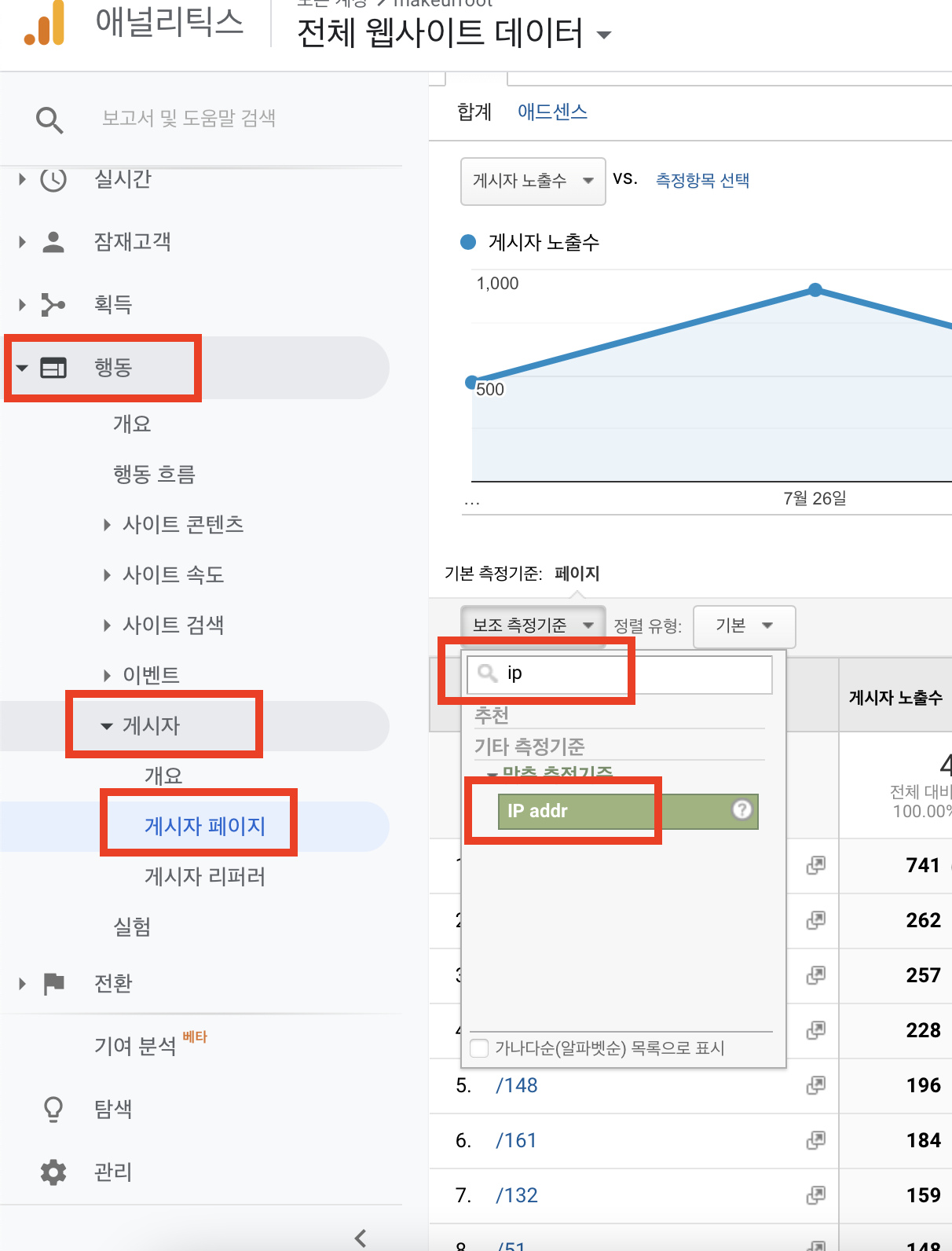
Task: Toggle 가나다순 alphabetical list checkbox
Action: pos(479,1048)
